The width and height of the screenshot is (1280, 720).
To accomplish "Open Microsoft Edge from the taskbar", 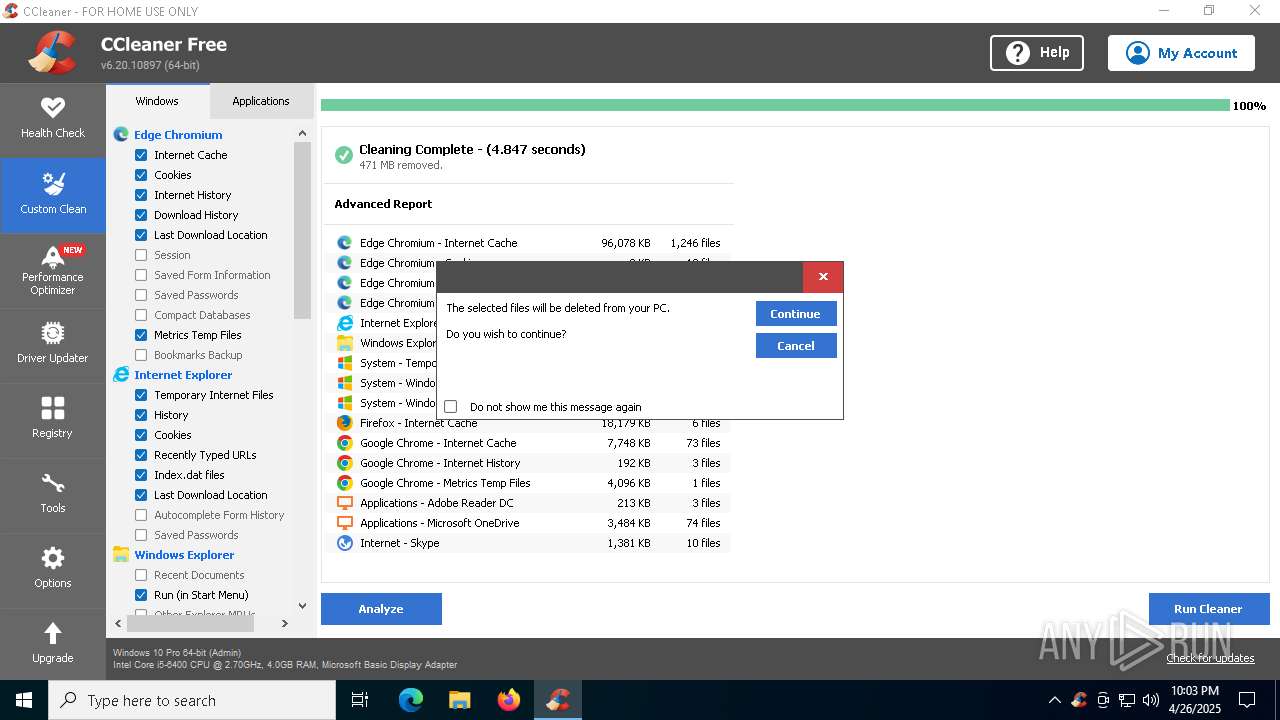I will (411, 700).
